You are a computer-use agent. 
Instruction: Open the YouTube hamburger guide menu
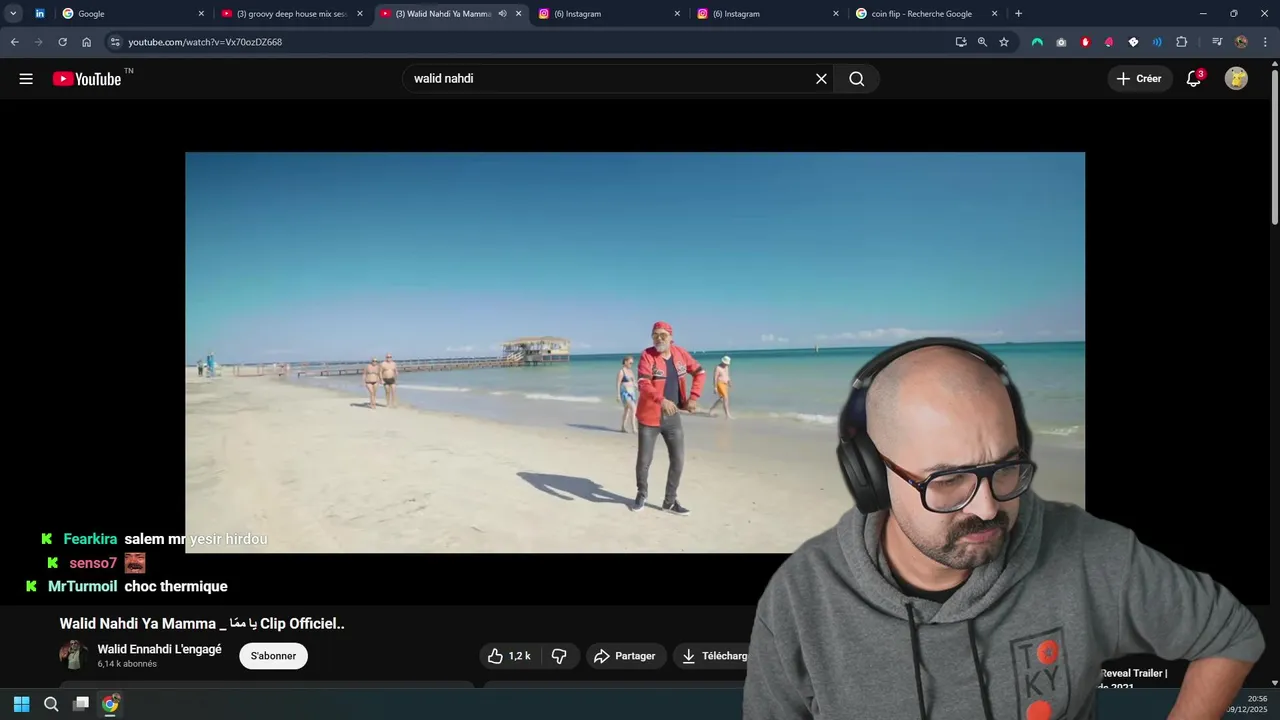(26, 79)
